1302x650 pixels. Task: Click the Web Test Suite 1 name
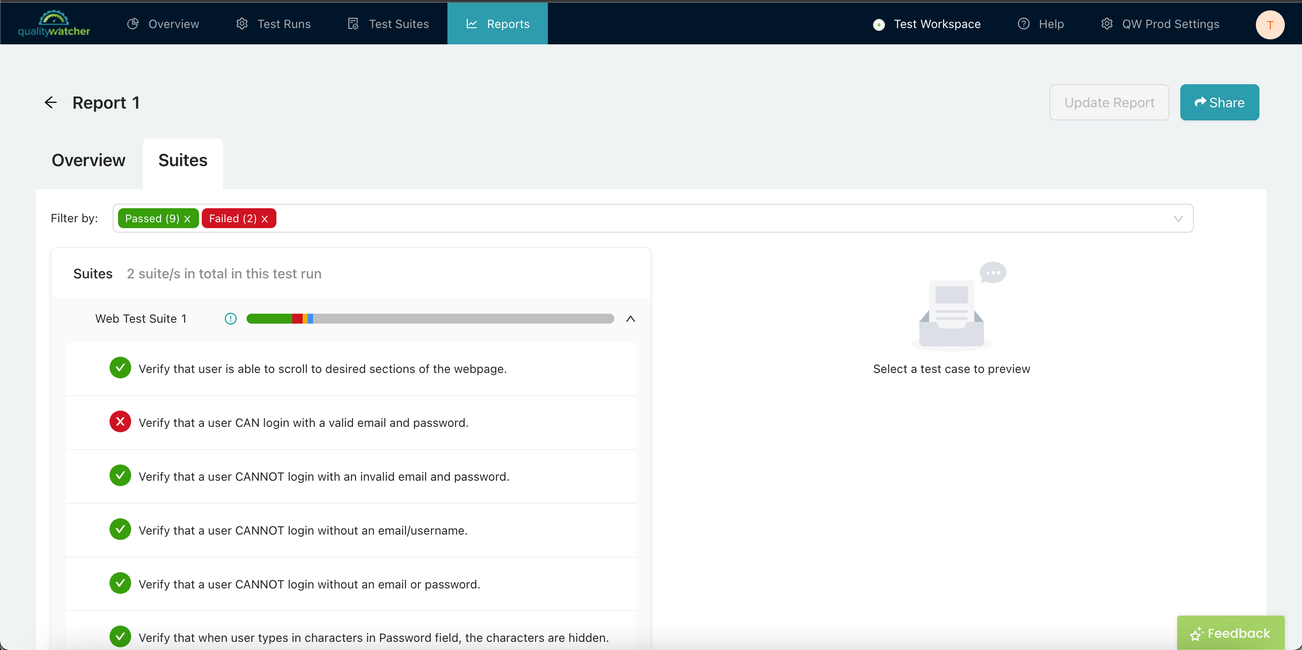[141, 319]
